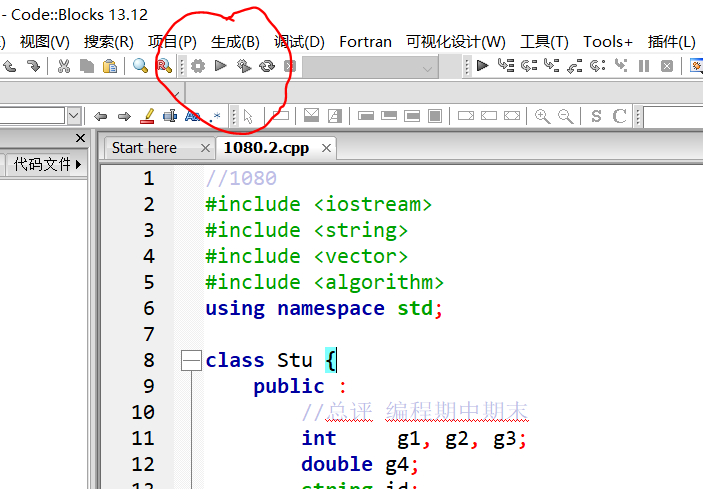Select the arrow pointer tool

[248, 117]
